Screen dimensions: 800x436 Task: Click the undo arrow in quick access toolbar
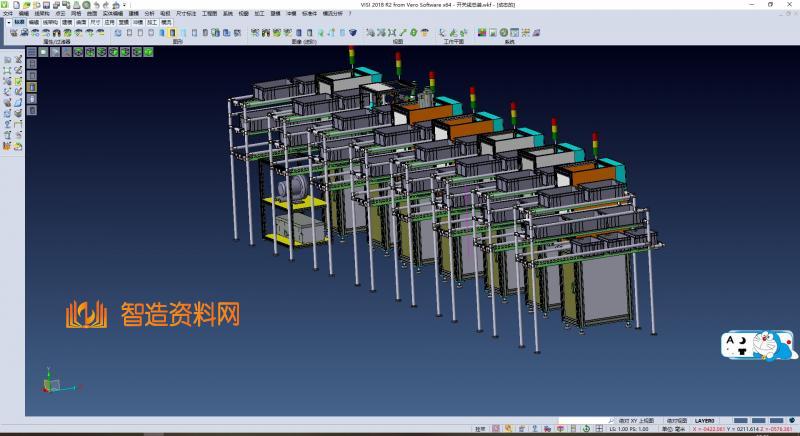click(98, 5)
